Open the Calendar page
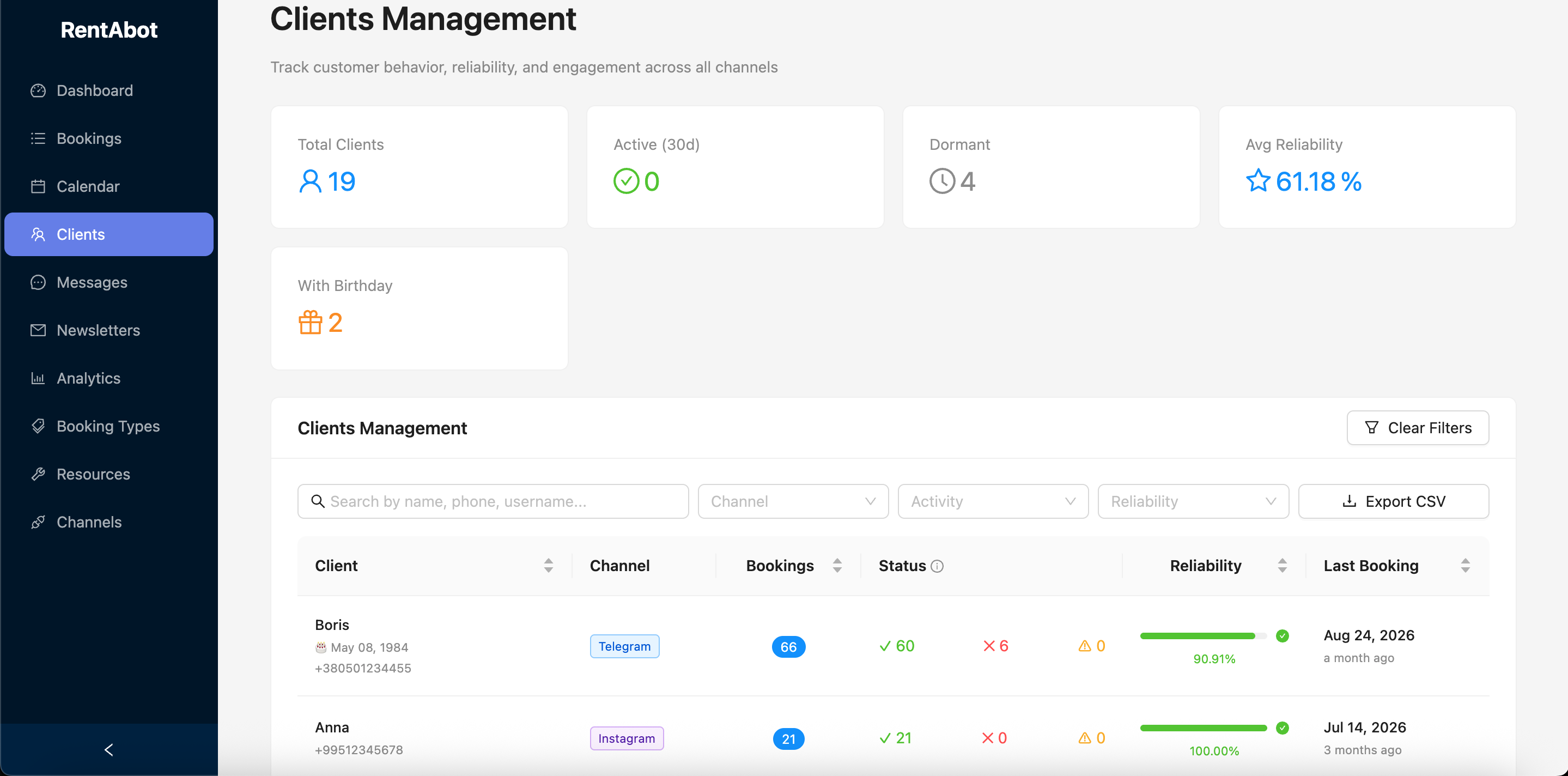 click(109, 186)
